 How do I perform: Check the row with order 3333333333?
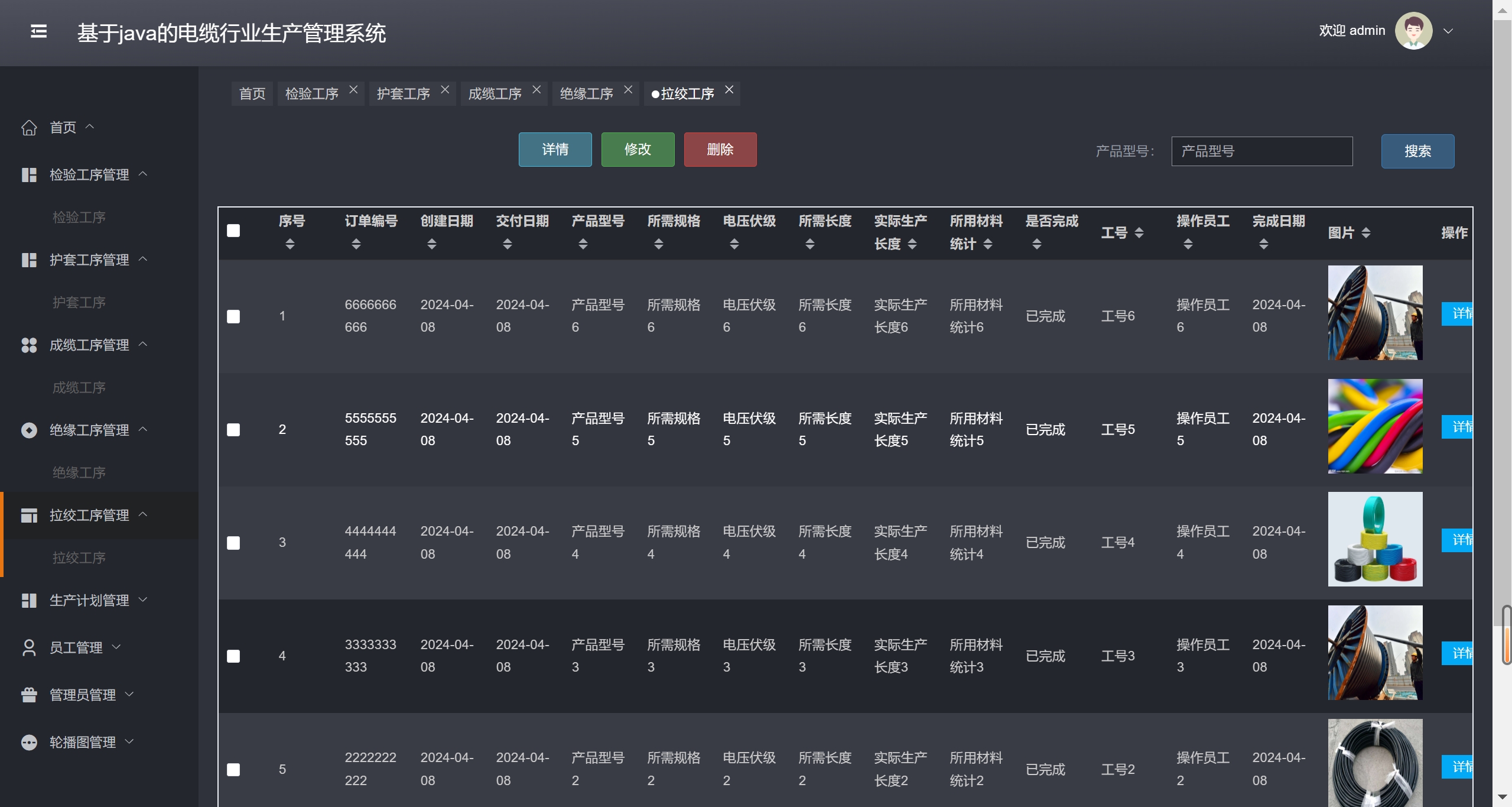click(233, 656)
